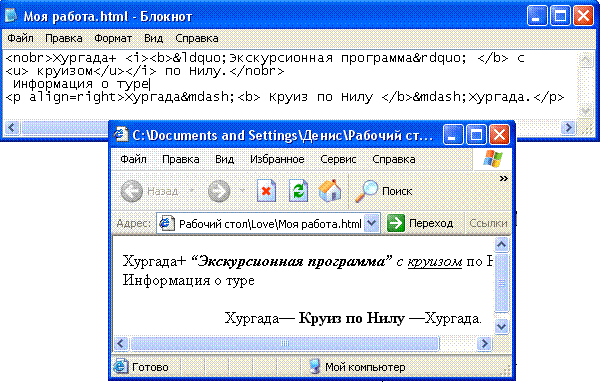Image resolution: width=601 pixels, height=382 pixels.
Task: Click browser horizontal scrollbar left arrow
Action: 121,343
